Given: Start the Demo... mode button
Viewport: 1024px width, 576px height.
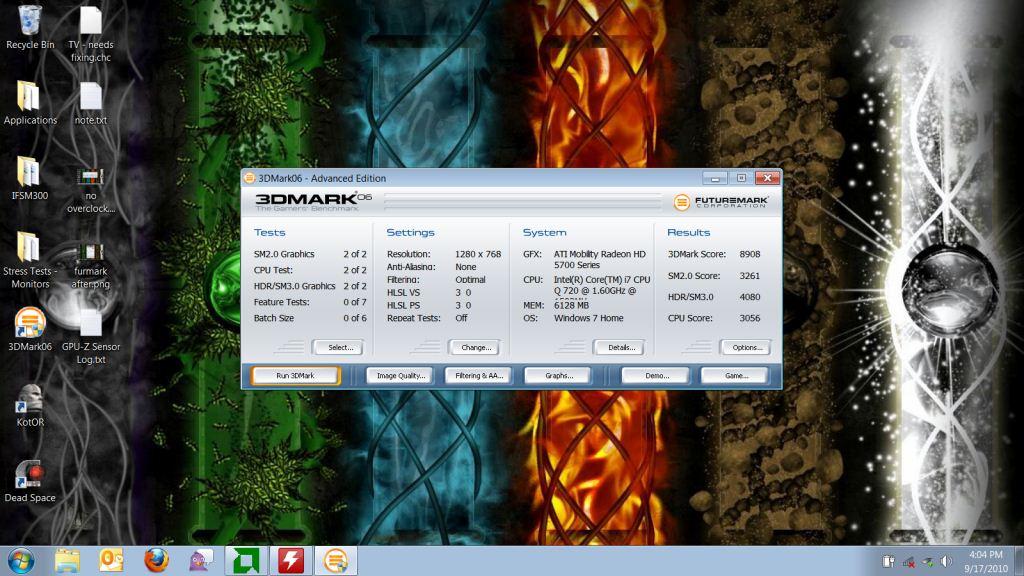Looking at the screenshot, I should coord(656,376).
